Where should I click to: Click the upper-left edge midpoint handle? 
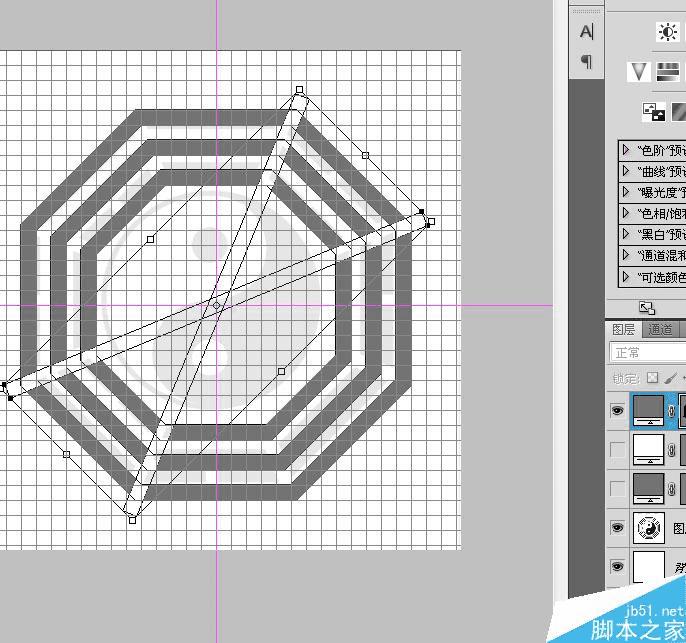[x=150, y=239]
